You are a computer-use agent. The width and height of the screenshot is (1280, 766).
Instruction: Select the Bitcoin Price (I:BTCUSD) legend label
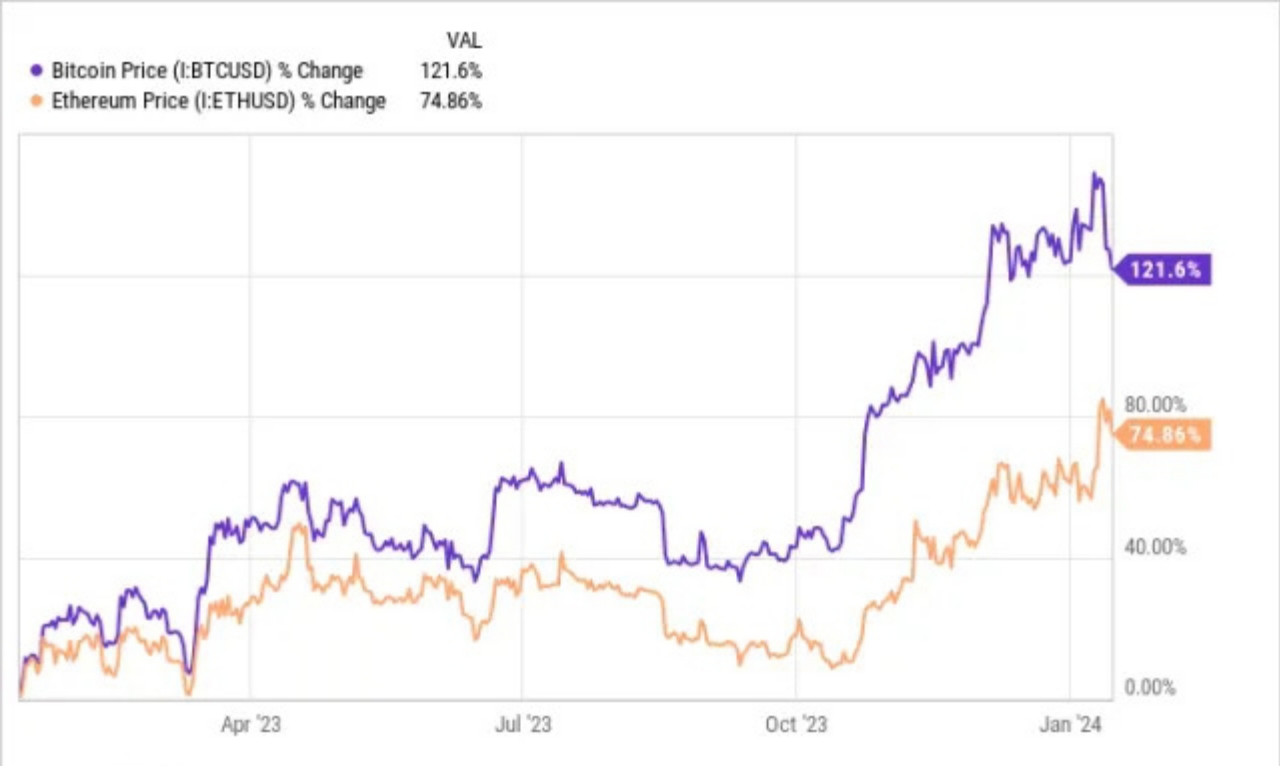click(205, 71)
